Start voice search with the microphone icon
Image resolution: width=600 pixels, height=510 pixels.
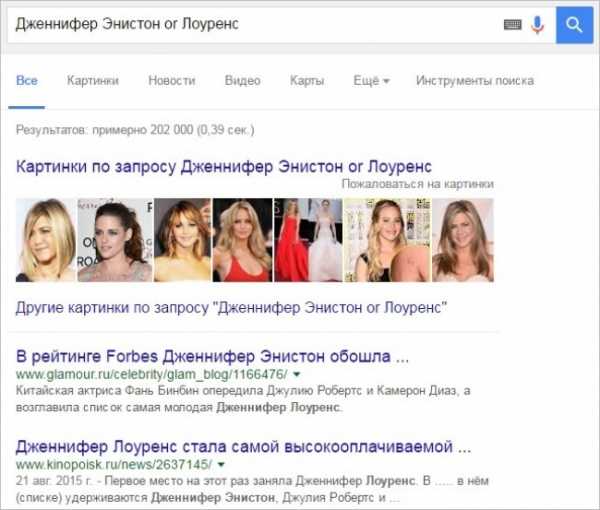(x=538, y=24)
